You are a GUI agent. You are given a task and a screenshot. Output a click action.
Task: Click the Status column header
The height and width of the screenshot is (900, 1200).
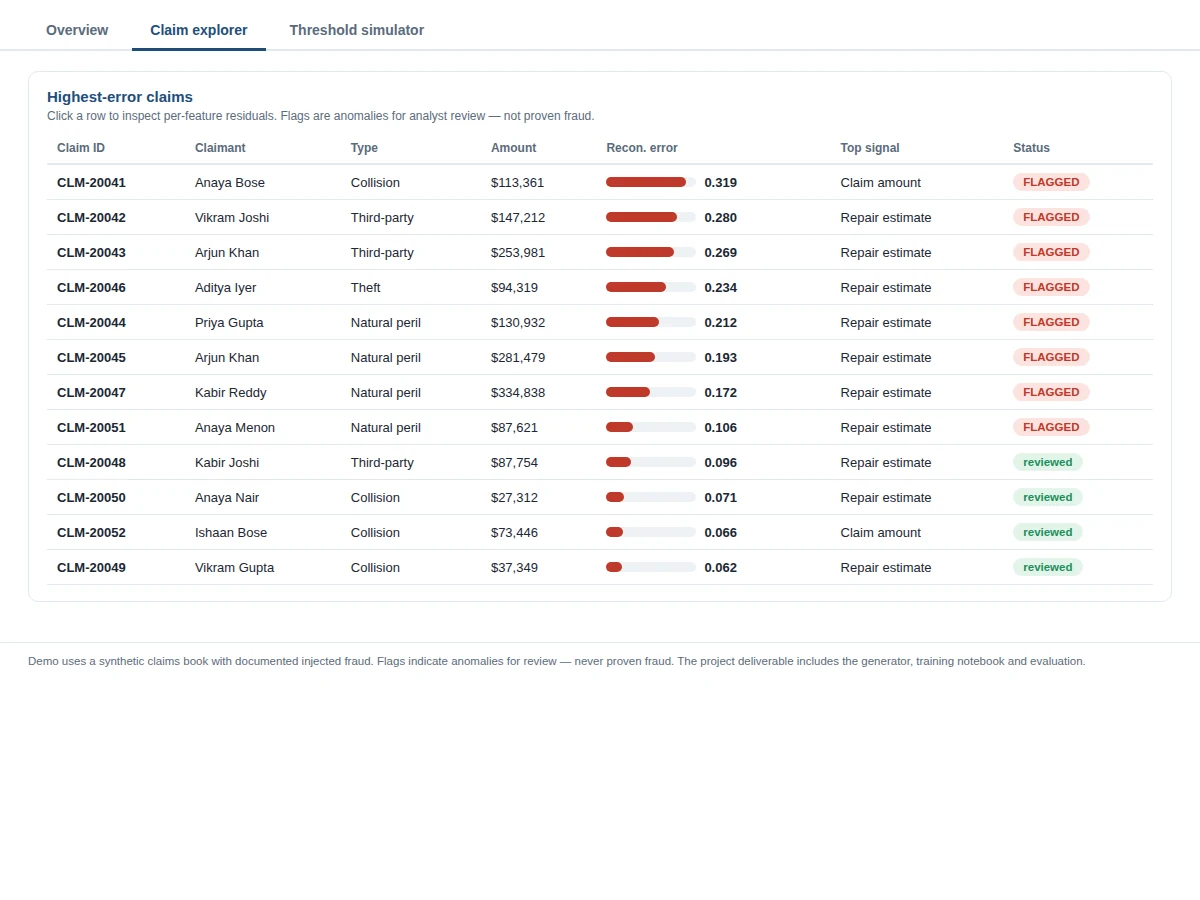pyautogui.click(x=1031, y=148)
